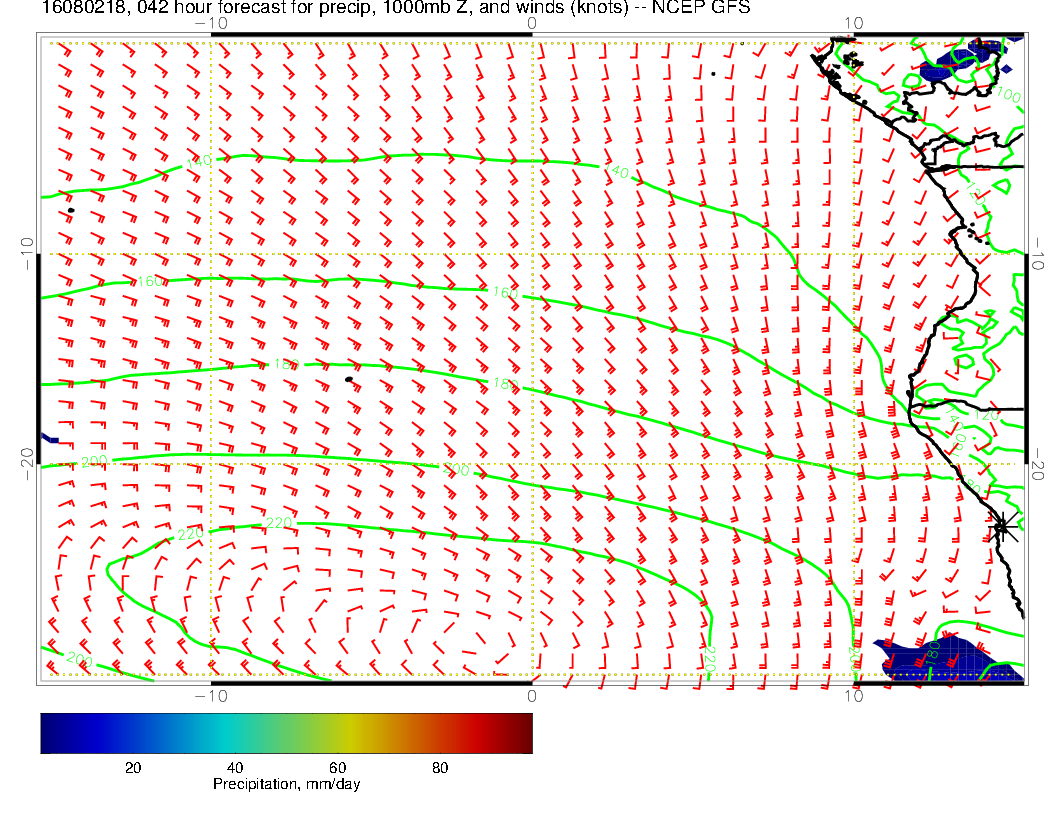Click the right-axis '-20' latitude label
The width and height of the screenshot is (1056, 816).
(1037, 464)
